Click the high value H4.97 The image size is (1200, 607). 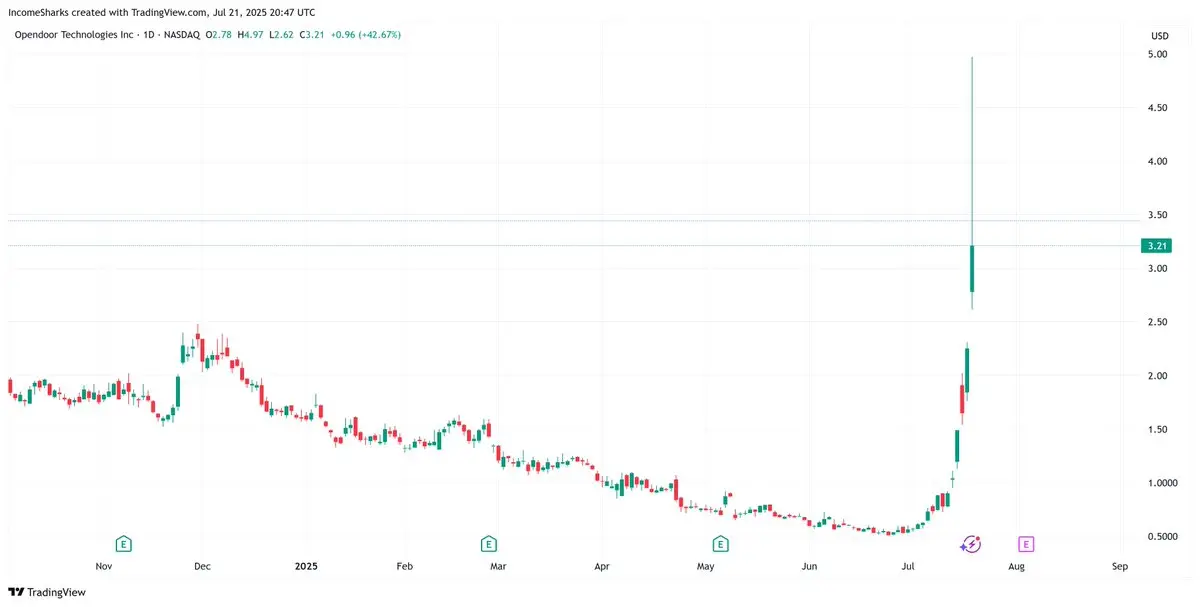pos(248,35)
